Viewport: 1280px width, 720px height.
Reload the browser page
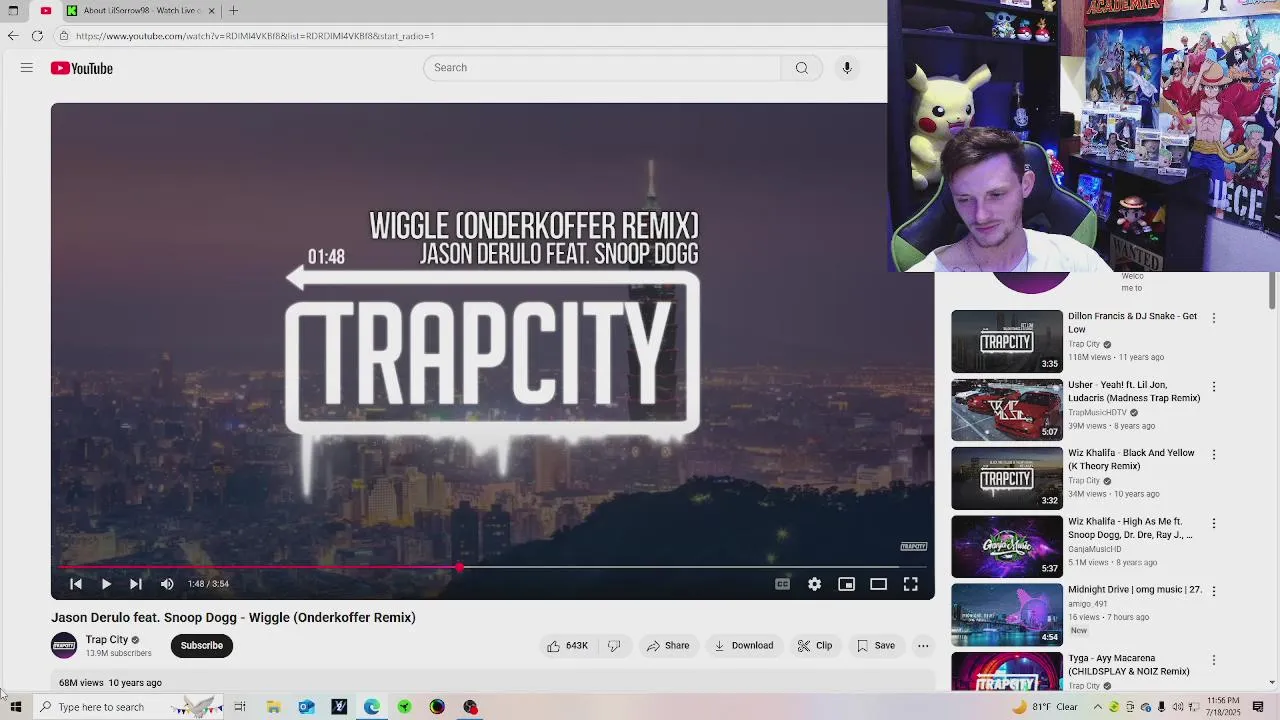pos(37,36)
